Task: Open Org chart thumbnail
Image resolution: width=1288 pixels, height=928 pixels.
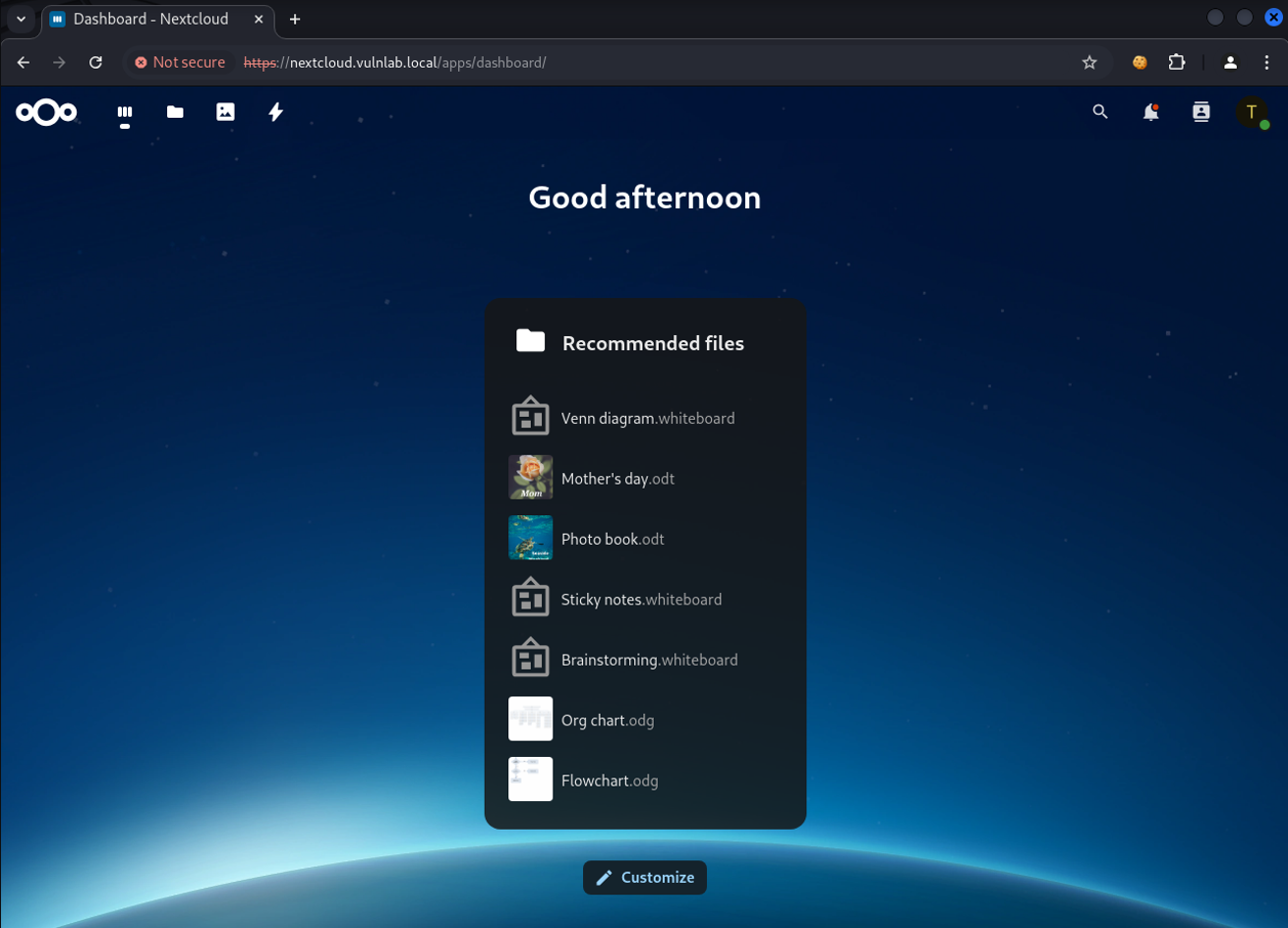Action: click(x=531, y=719)
